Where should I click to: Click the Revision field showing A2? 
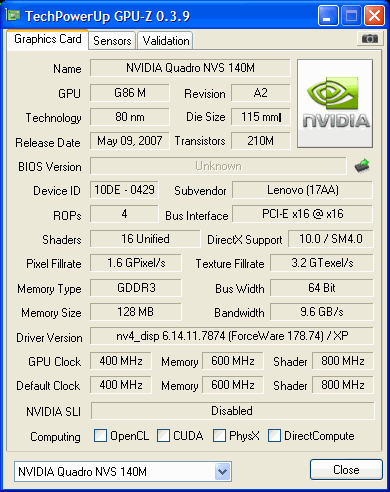click(260, 93)
